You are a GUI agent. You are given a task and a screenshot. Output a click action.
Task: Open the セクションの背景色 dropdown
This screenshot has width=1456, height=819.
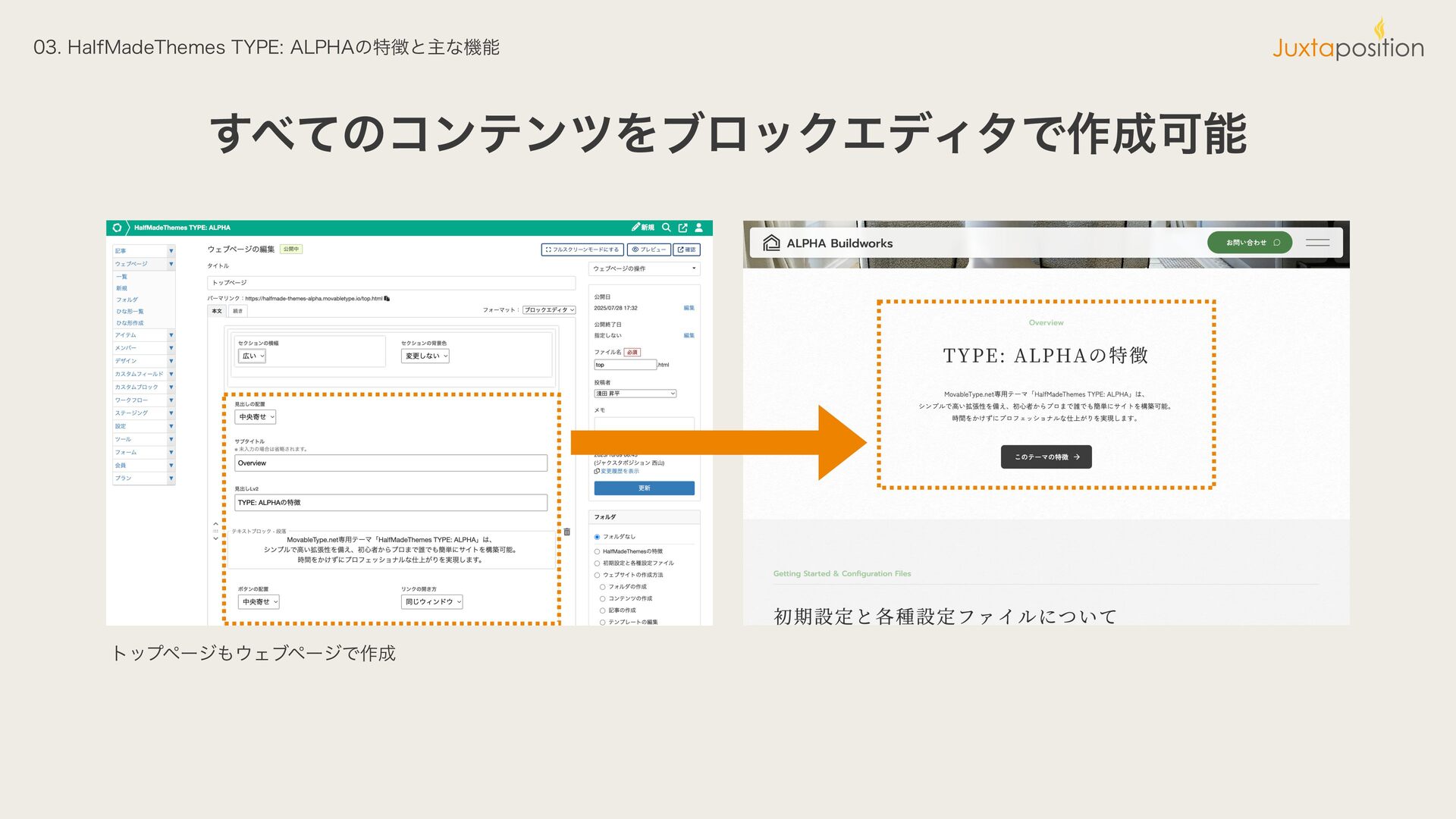[425, 356]
